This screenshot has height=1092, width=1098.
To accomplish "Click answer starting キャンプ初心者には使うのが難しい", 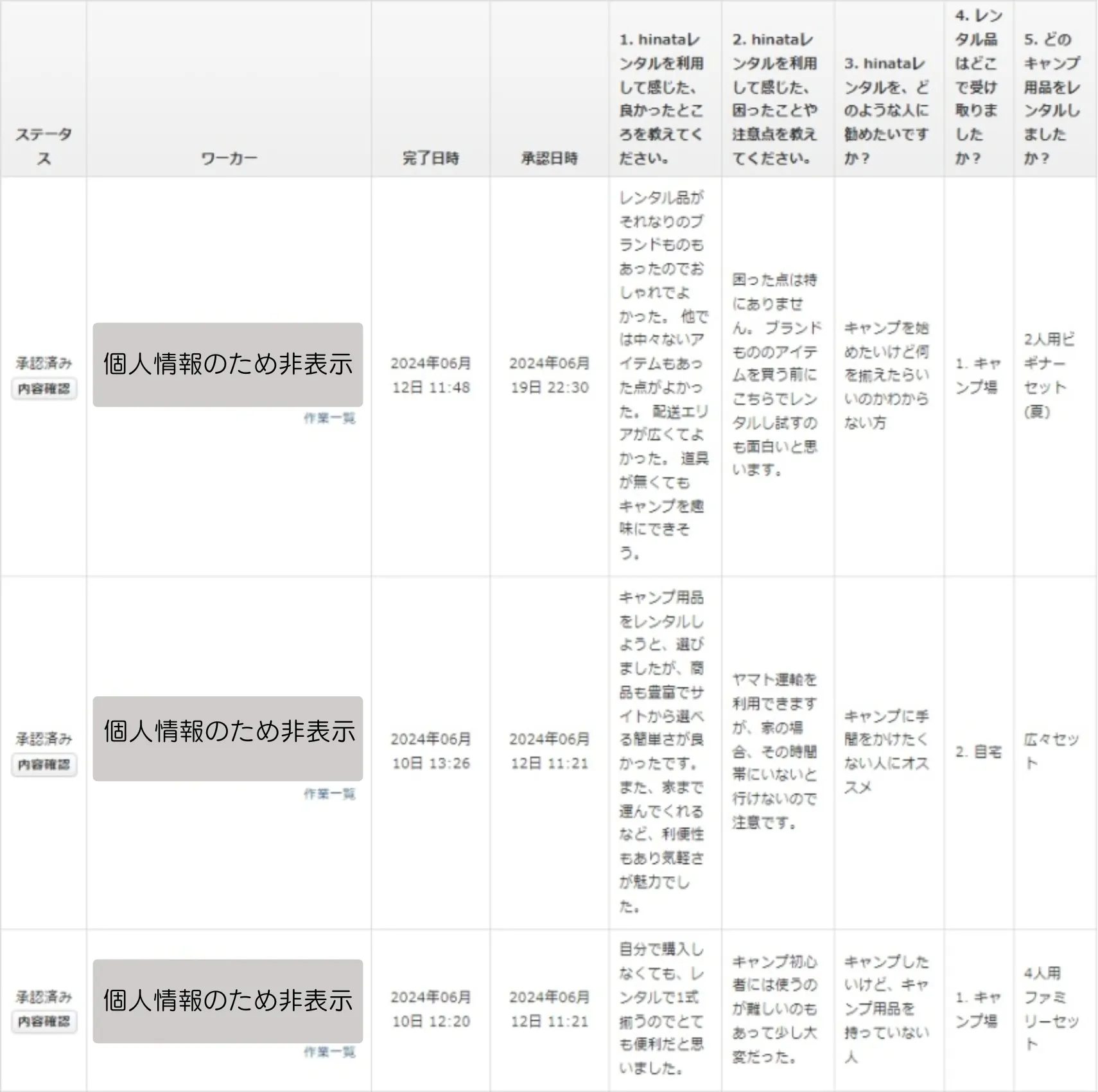I will 775,1008.
